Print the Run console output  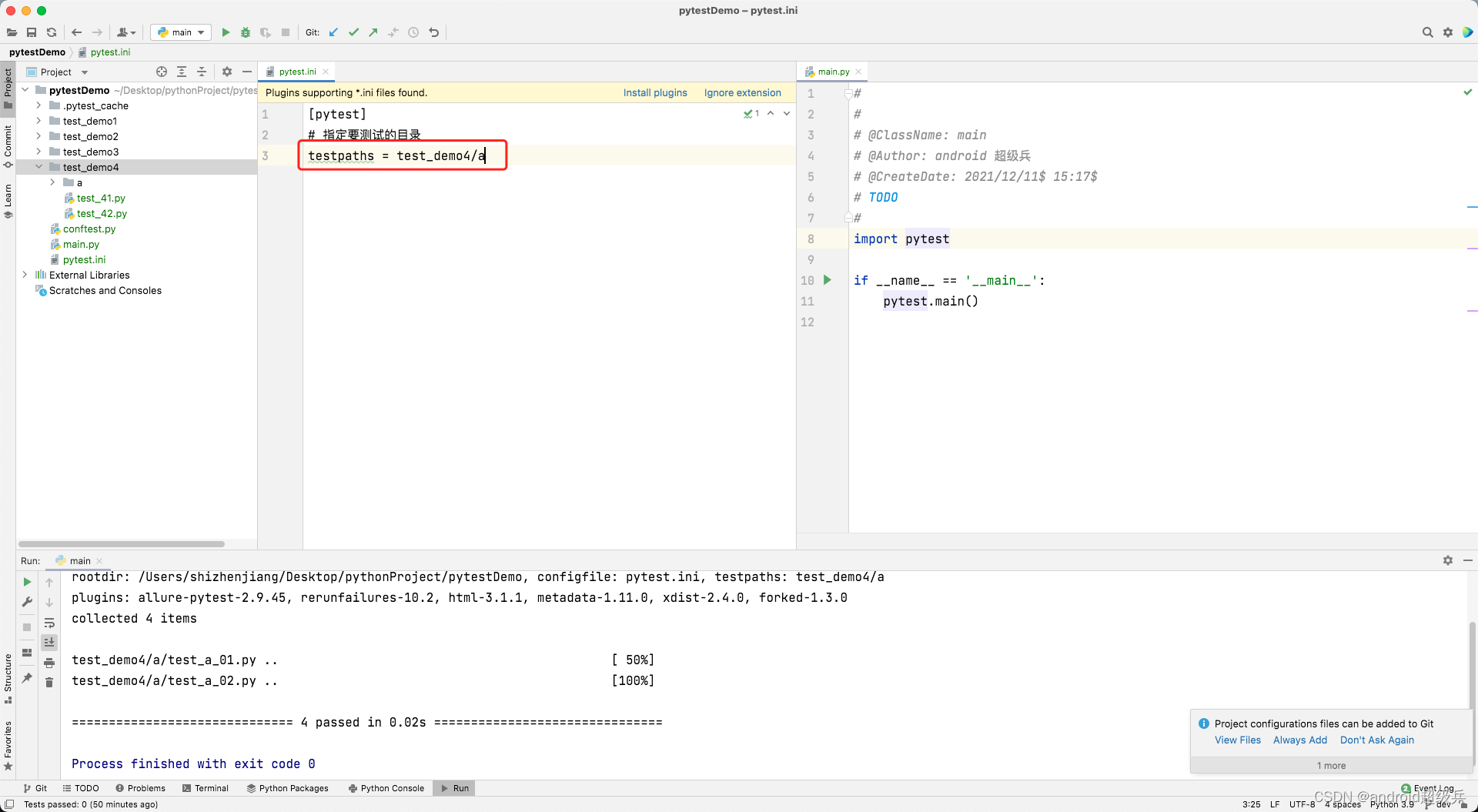pos(49,663)
